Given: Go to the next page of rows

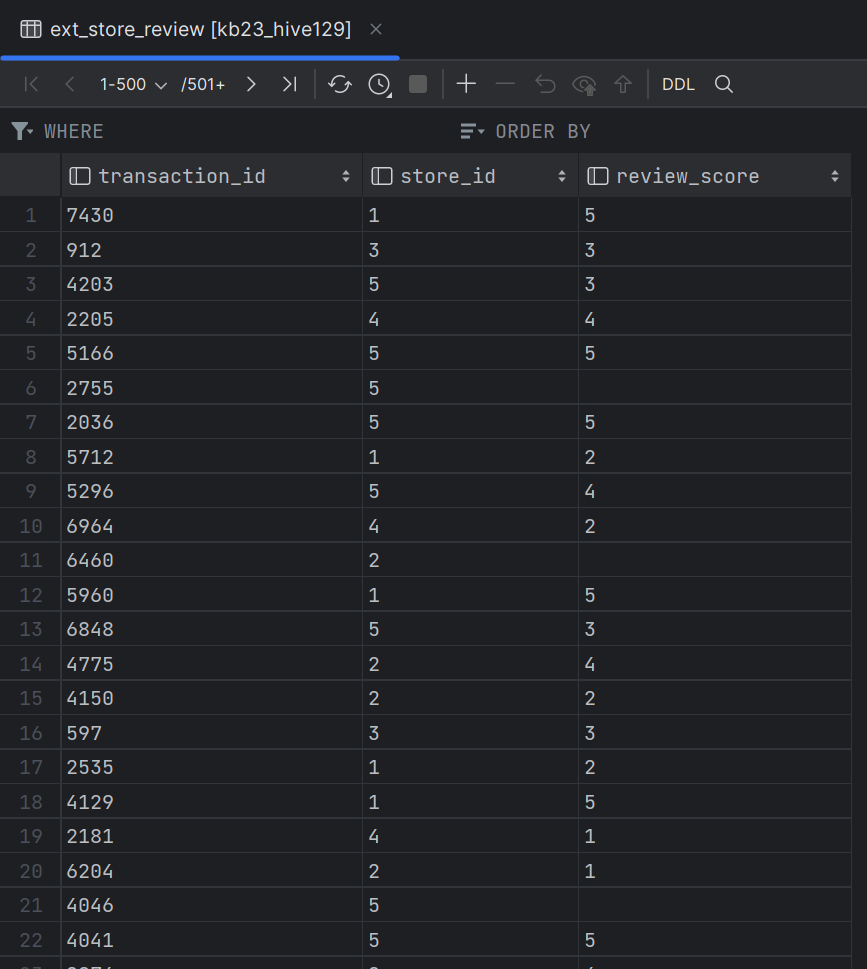Looking at the screenshot, I should point(251,84).
